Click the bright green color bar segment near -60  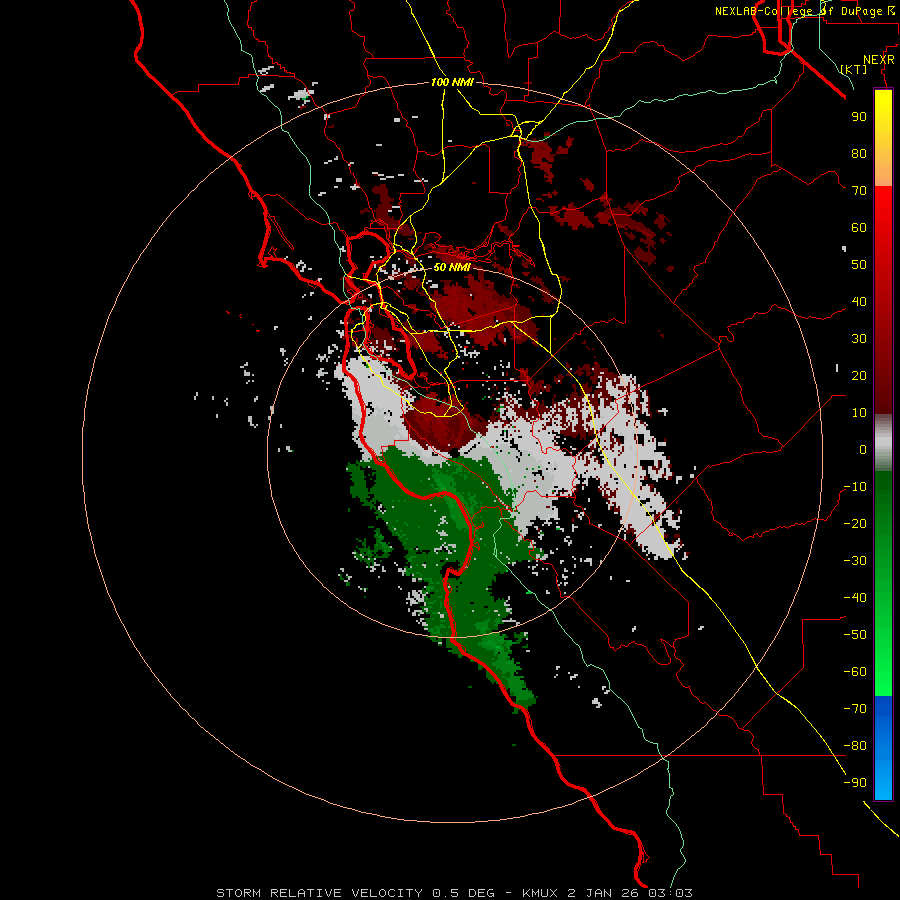(x=883, y=666)
